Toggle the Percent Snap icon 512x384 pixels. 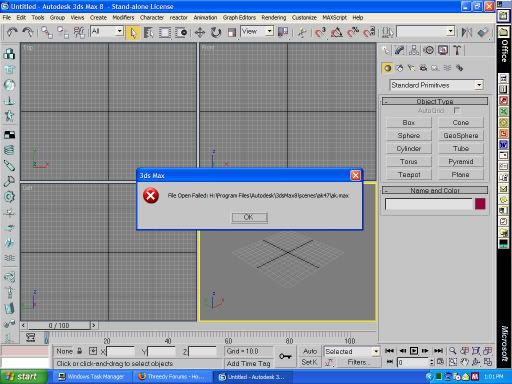pos(353,32)
